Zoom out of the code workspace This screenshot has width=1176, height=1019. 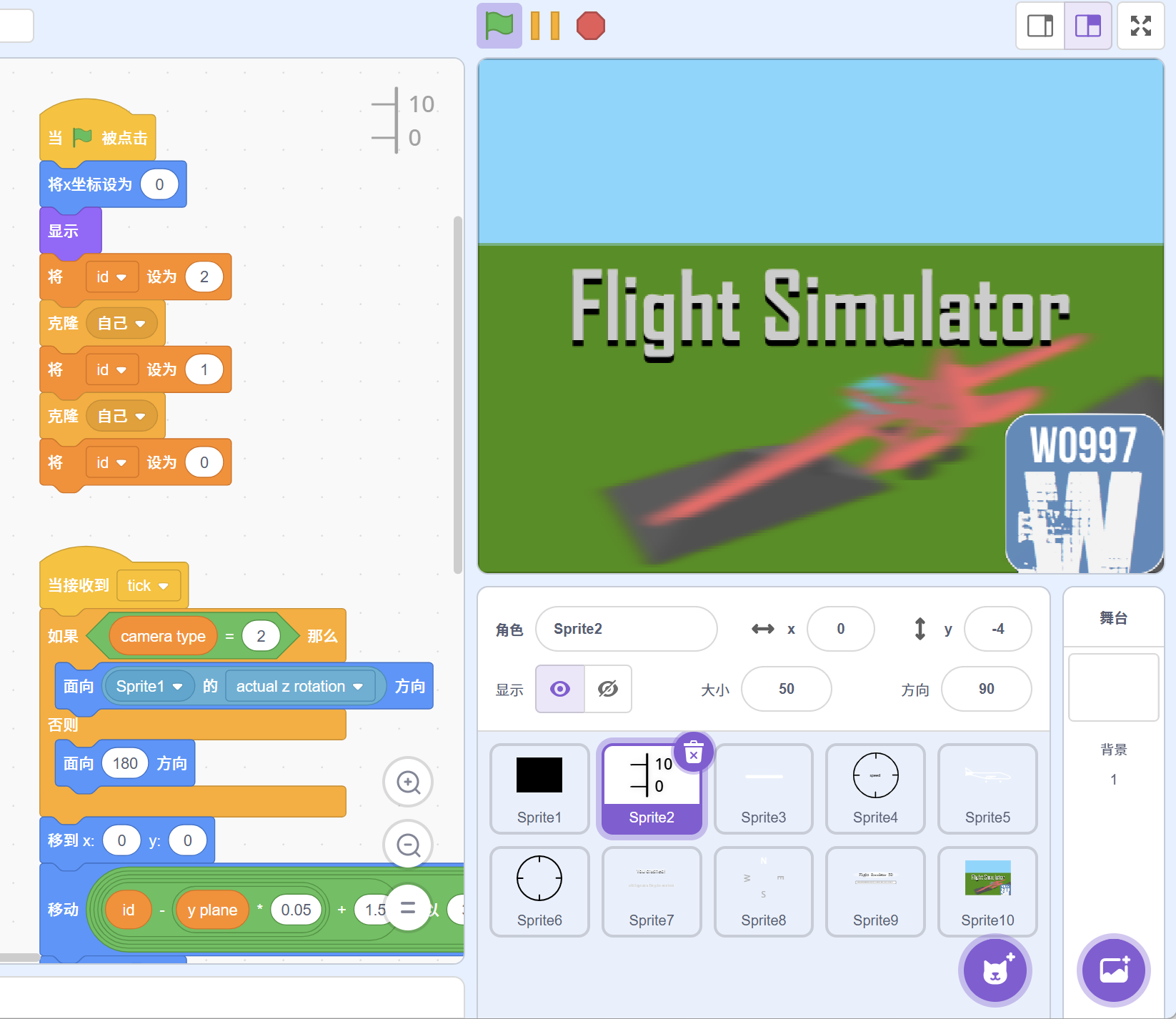tap(408, 845)
